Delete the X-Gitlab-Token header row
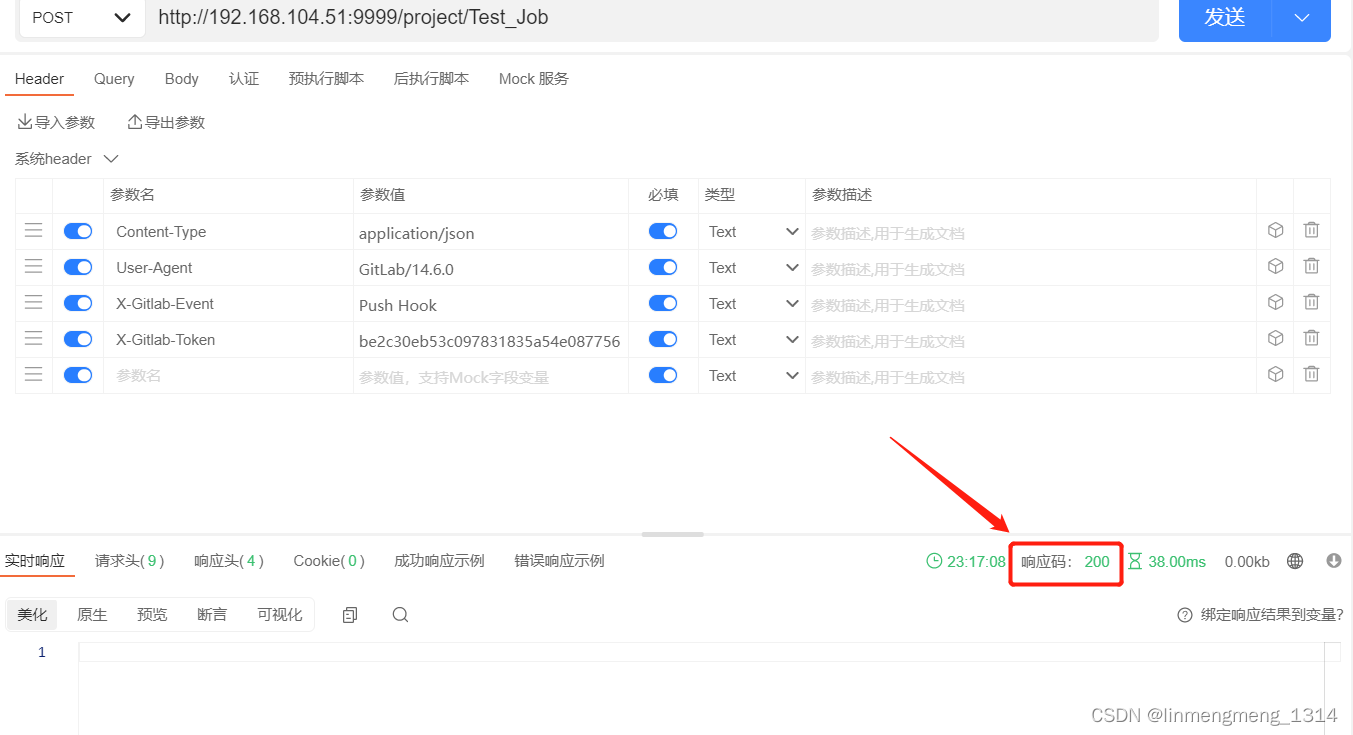This screenshot has height=735, width=1353. tap(1311, 338)
